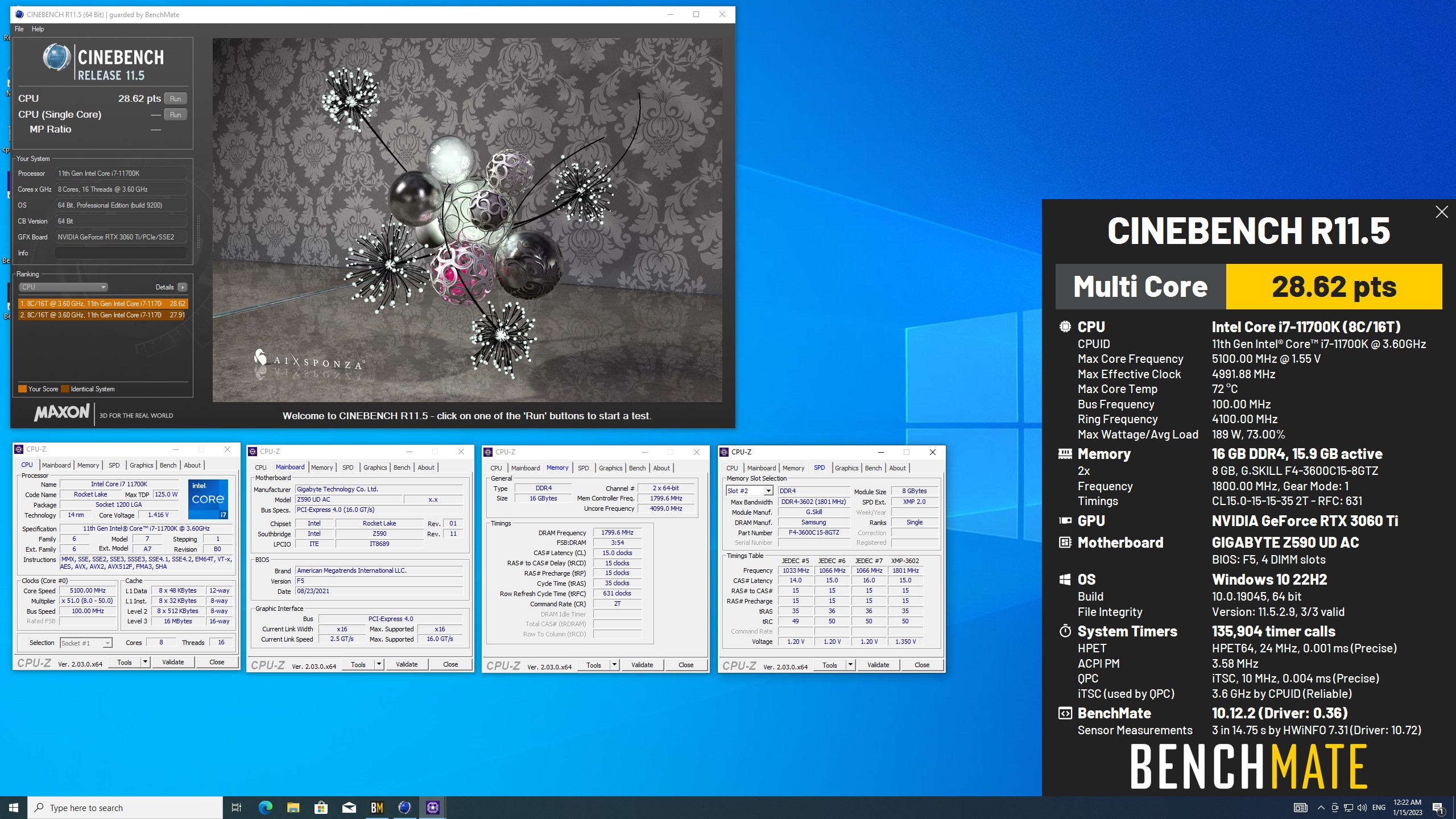Open the CPU ranking dropdown in Cinebench
The image size is (1456, 819).
tap(63, 287)
